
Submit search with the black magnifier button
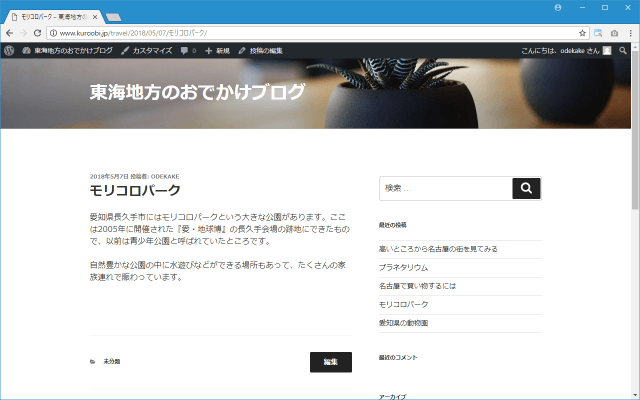(x=526, y=188)
